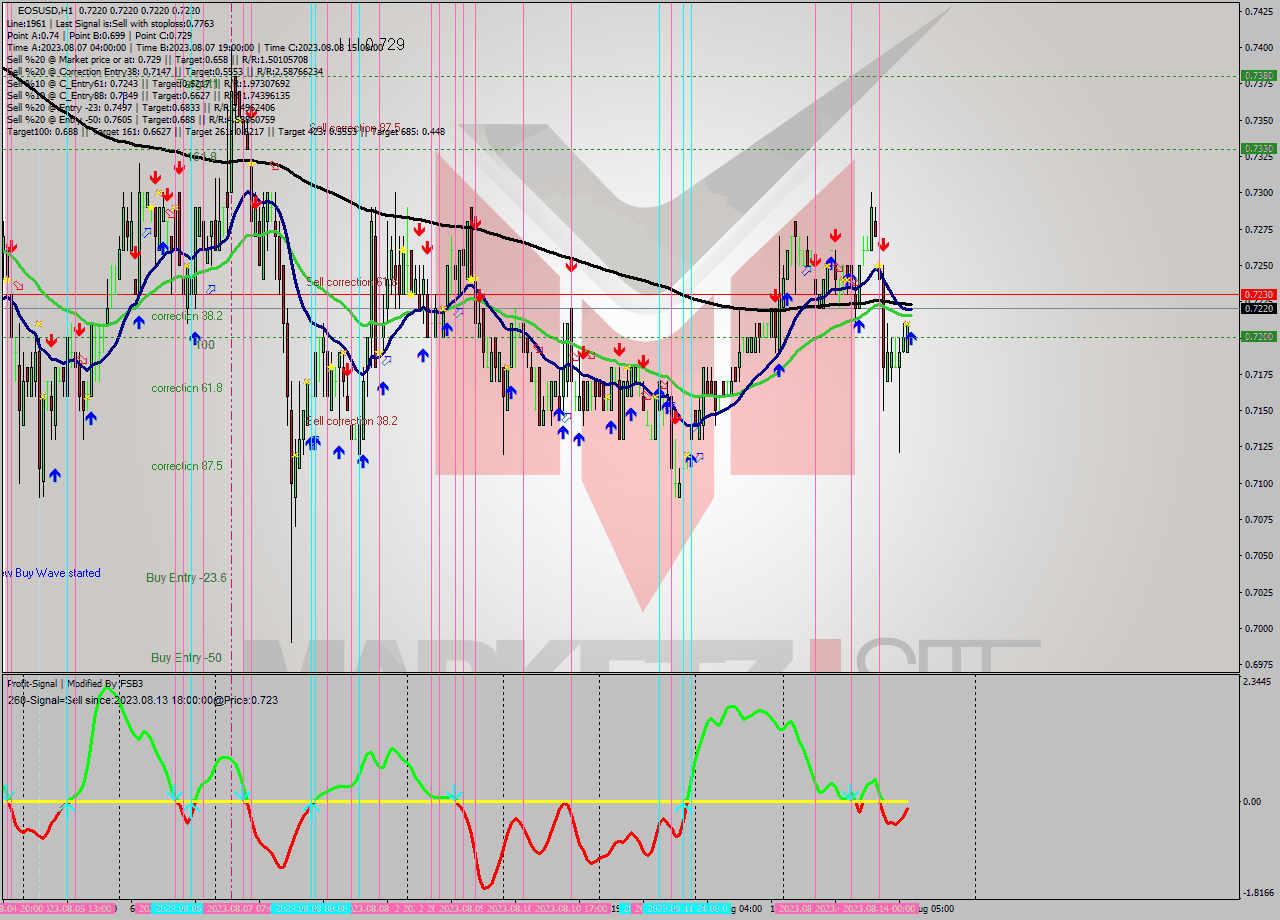Click the -1.8166 indicator scale value
Viewport: 1280px width, 920px height.
point(1257,893)
